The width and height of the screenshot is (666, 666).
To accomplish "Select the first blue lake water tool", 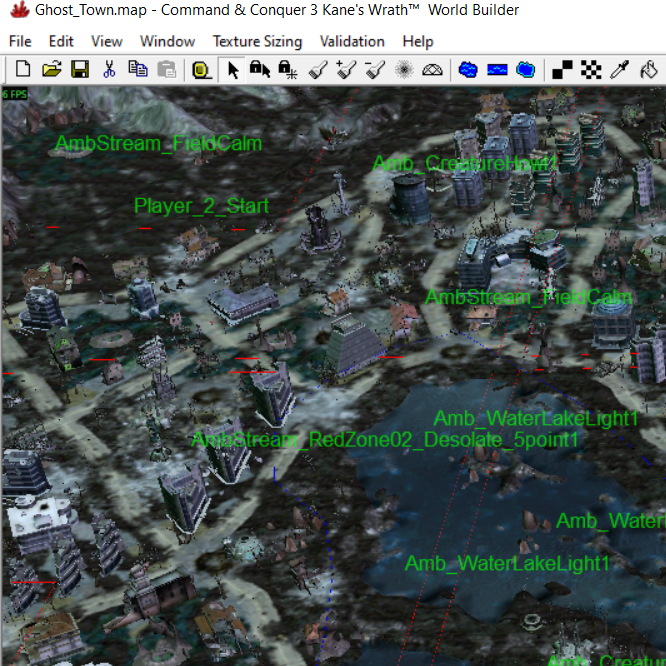I will pyautogui.click(x=468, y=69).
